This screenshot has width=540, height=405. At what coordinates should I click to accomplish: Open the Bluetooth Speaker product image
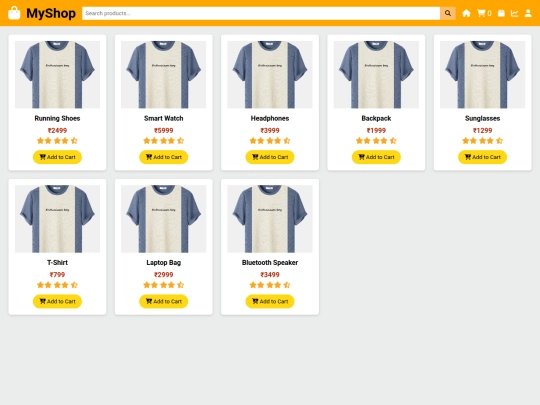270,219
